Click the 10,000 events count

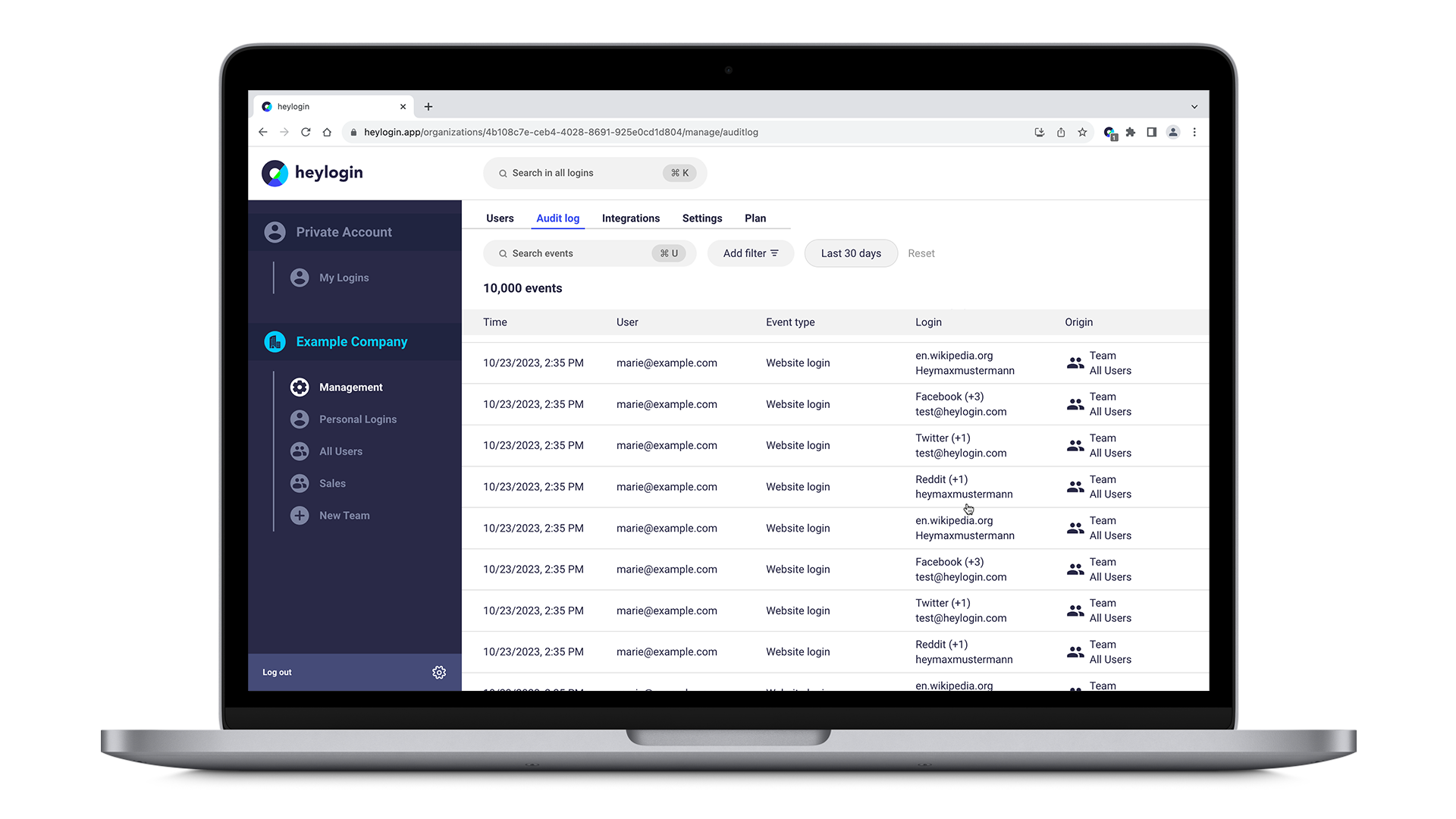522,288
